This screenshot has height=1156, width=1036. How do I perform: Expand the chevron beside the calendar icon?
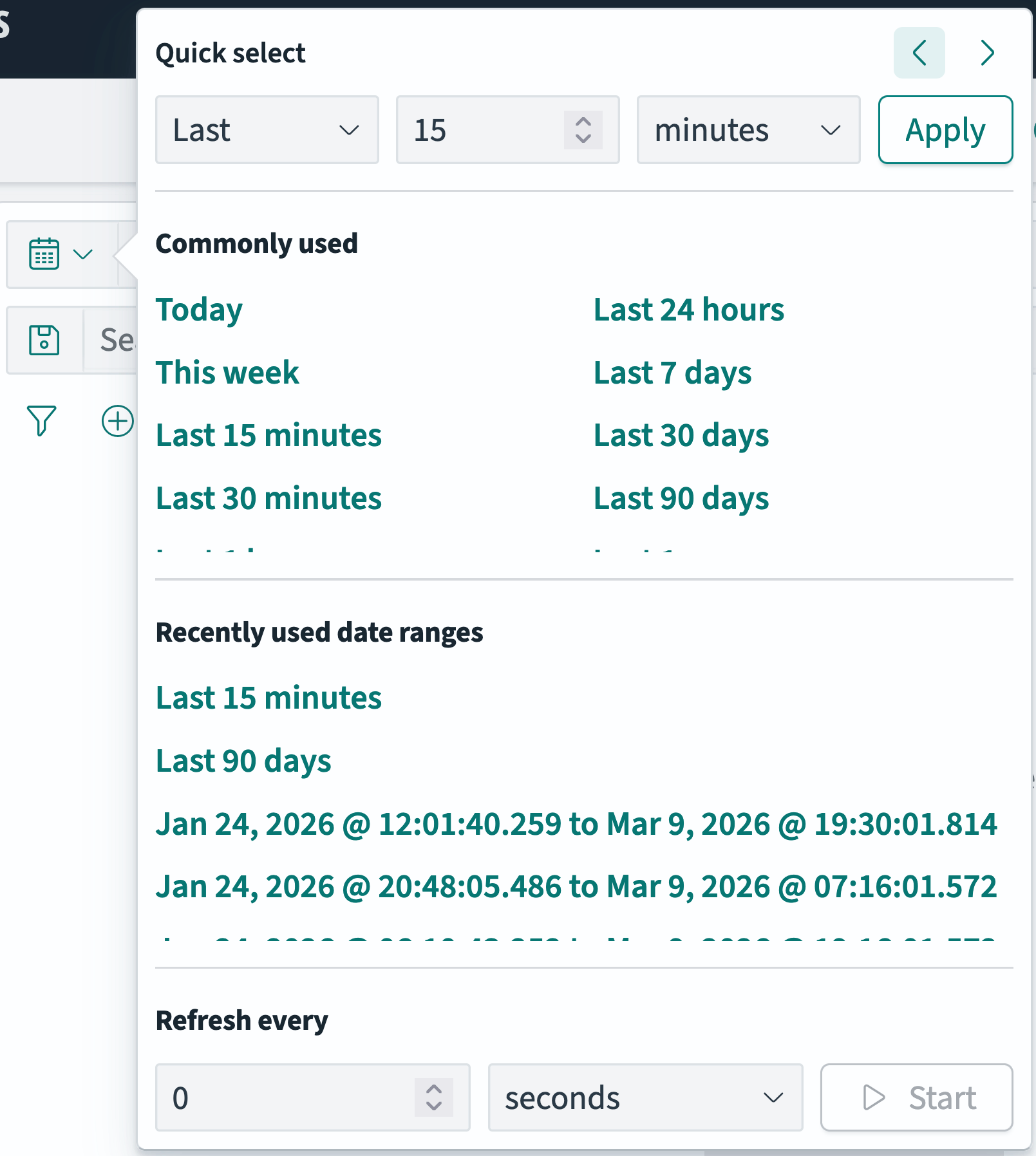[x=83, y=254]
